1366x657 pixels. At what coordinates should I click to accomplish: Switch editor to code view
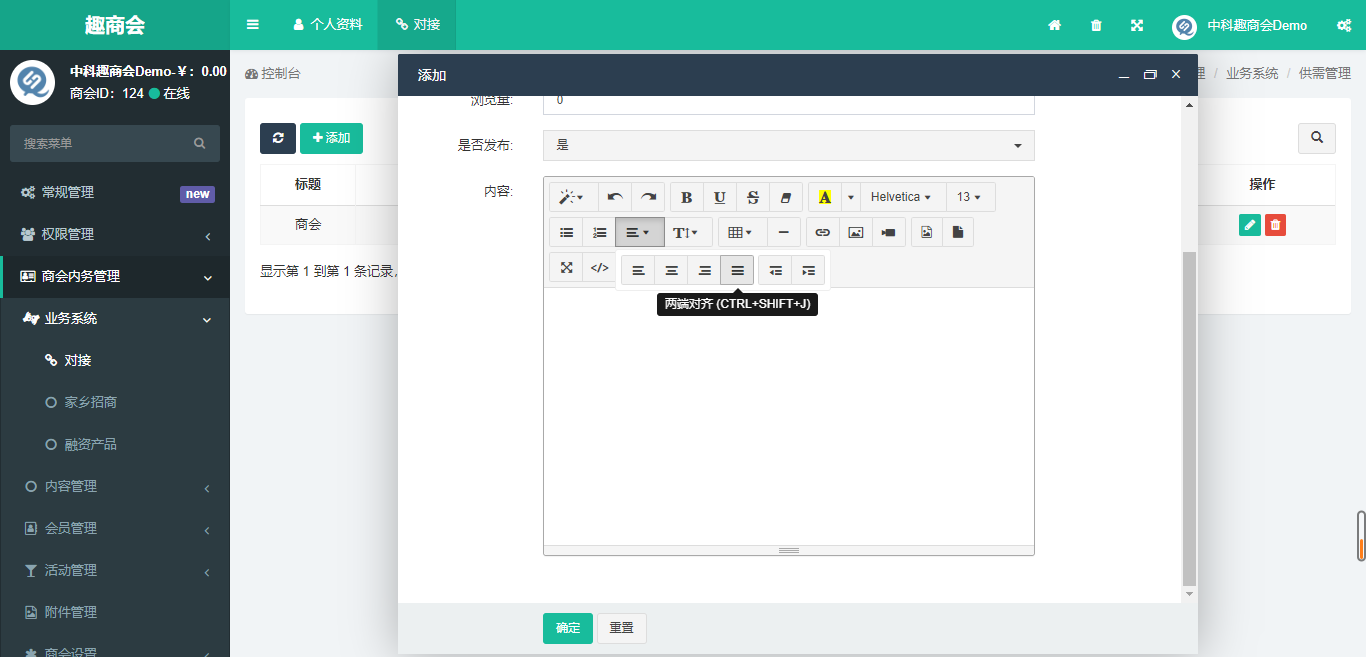pos(599,267)
